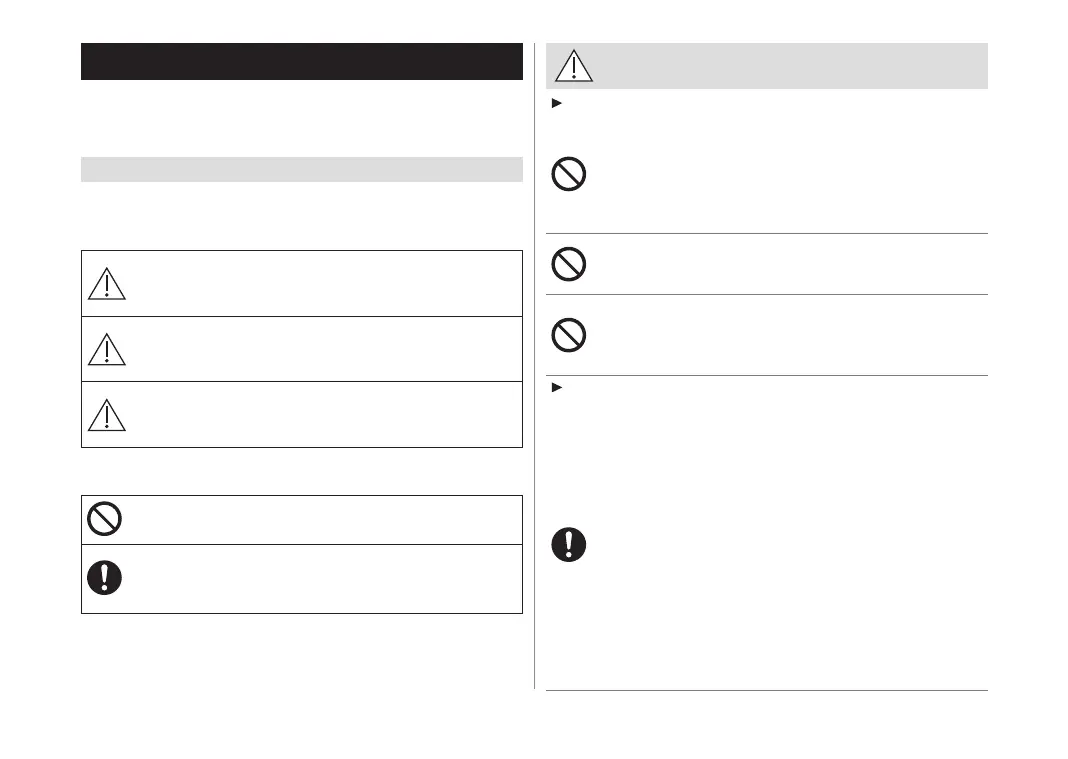The width and height of the screenshot is (1068, 759).
Task: Click the lowest prohibition symbol in the right column
Action: click(x=569, y=334)
